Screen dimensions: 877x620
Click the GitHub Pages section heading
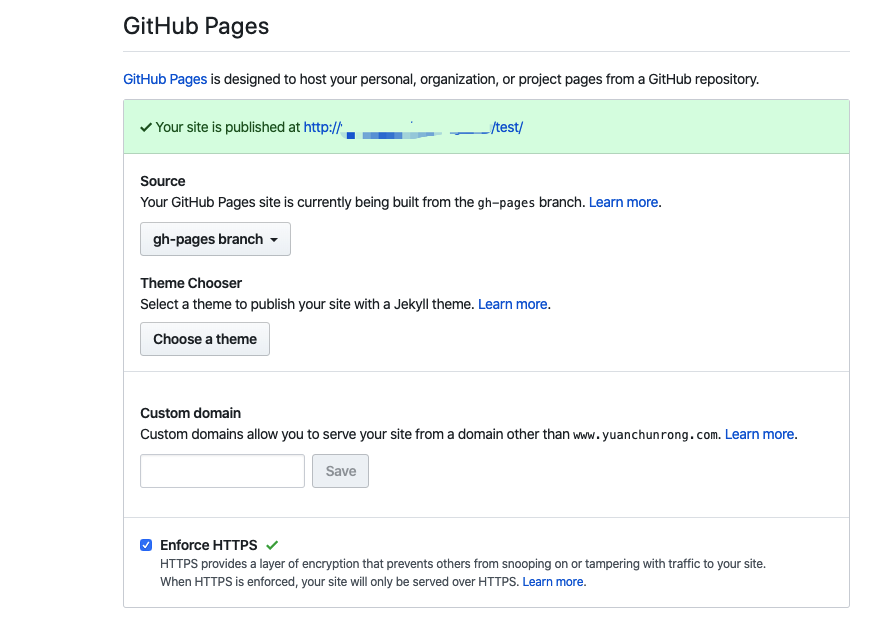(x=196, y=26)
